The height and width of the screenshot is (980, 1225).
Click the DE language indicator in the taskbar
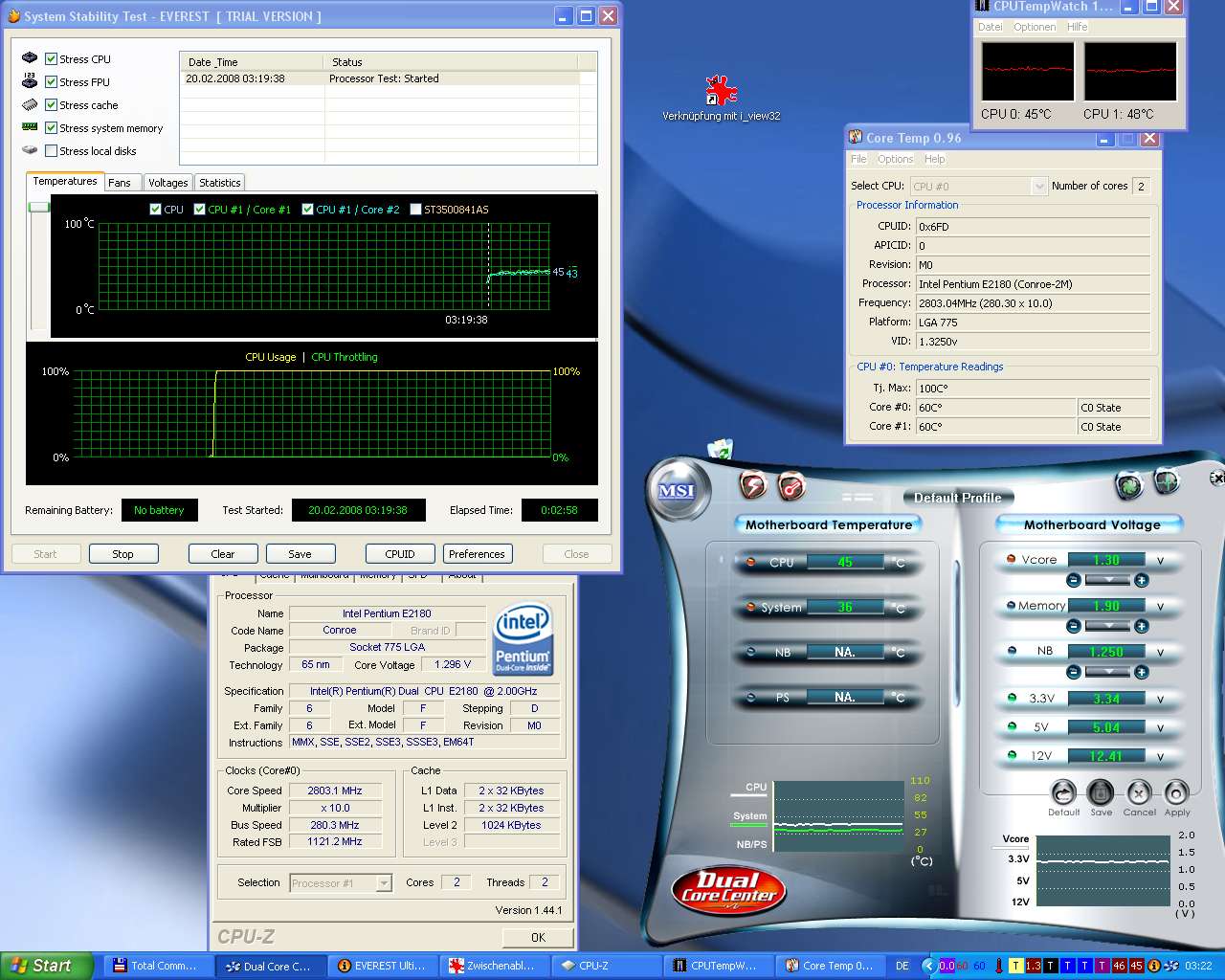point(902,966)
